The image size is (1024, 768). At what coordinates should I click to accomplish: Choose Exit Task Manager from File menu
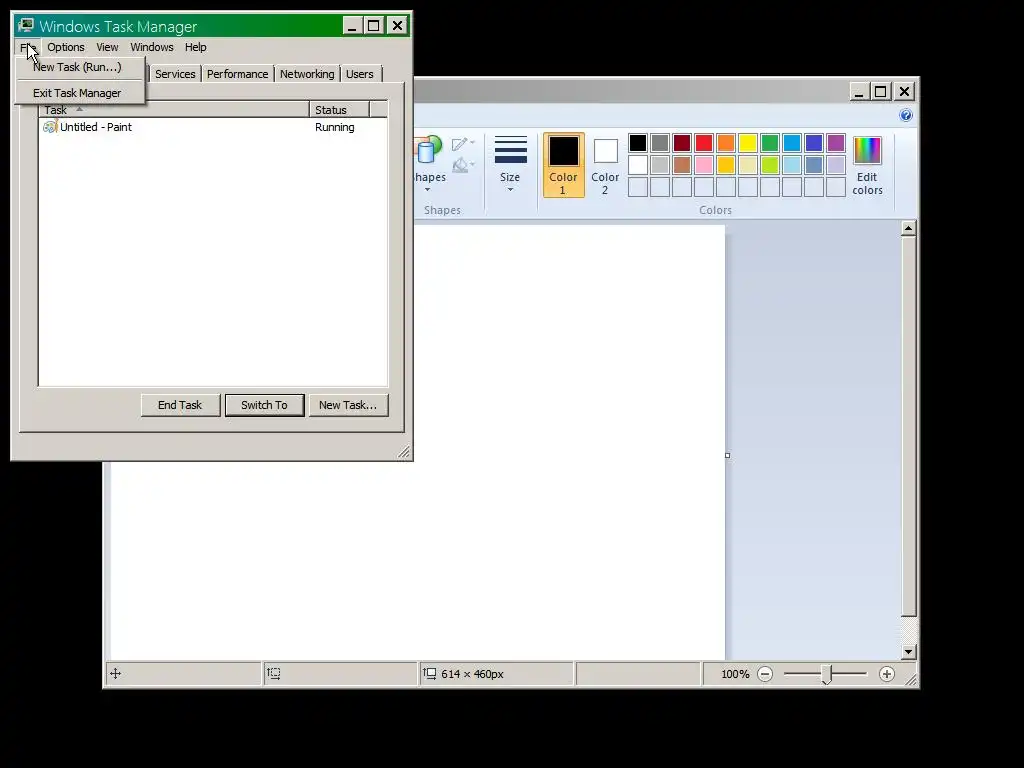tap(79, 93)
